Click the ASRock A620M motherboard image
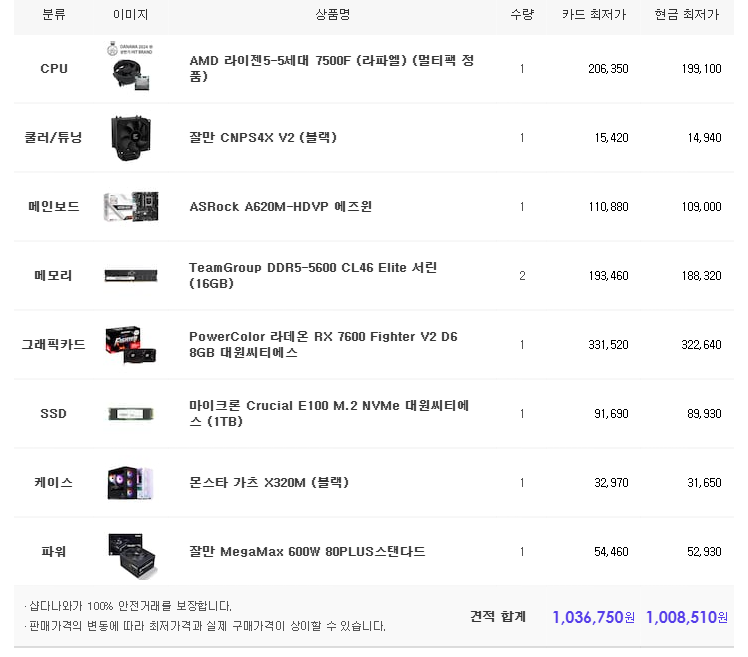 [130, 207]
